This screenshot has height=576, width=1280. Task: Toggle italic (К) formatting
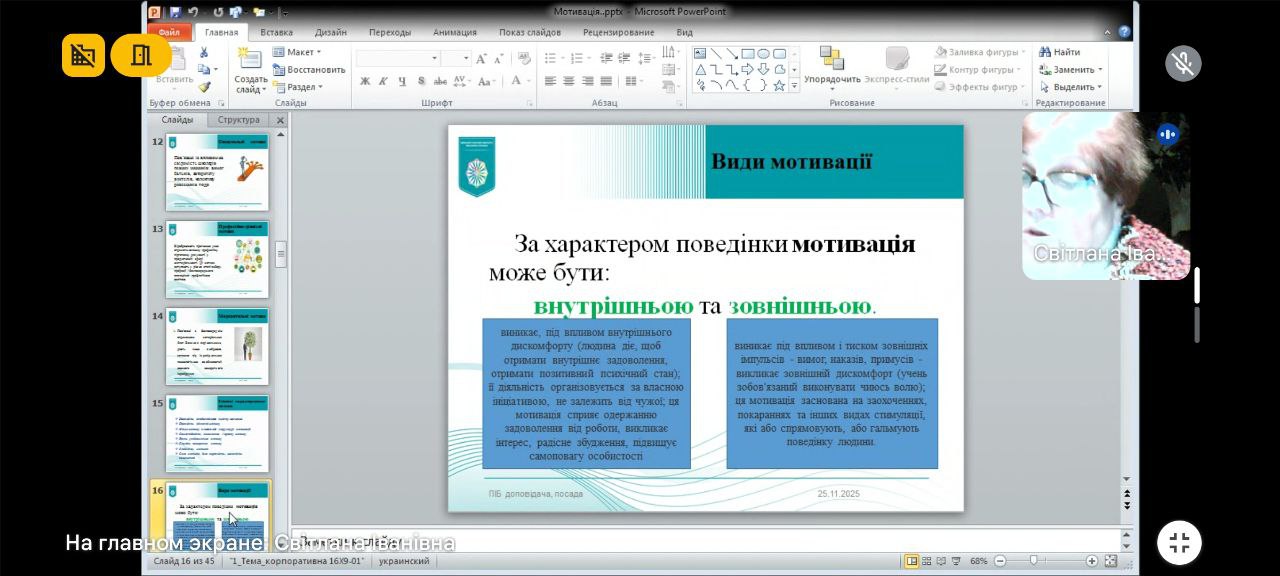[x=383, y=81]
